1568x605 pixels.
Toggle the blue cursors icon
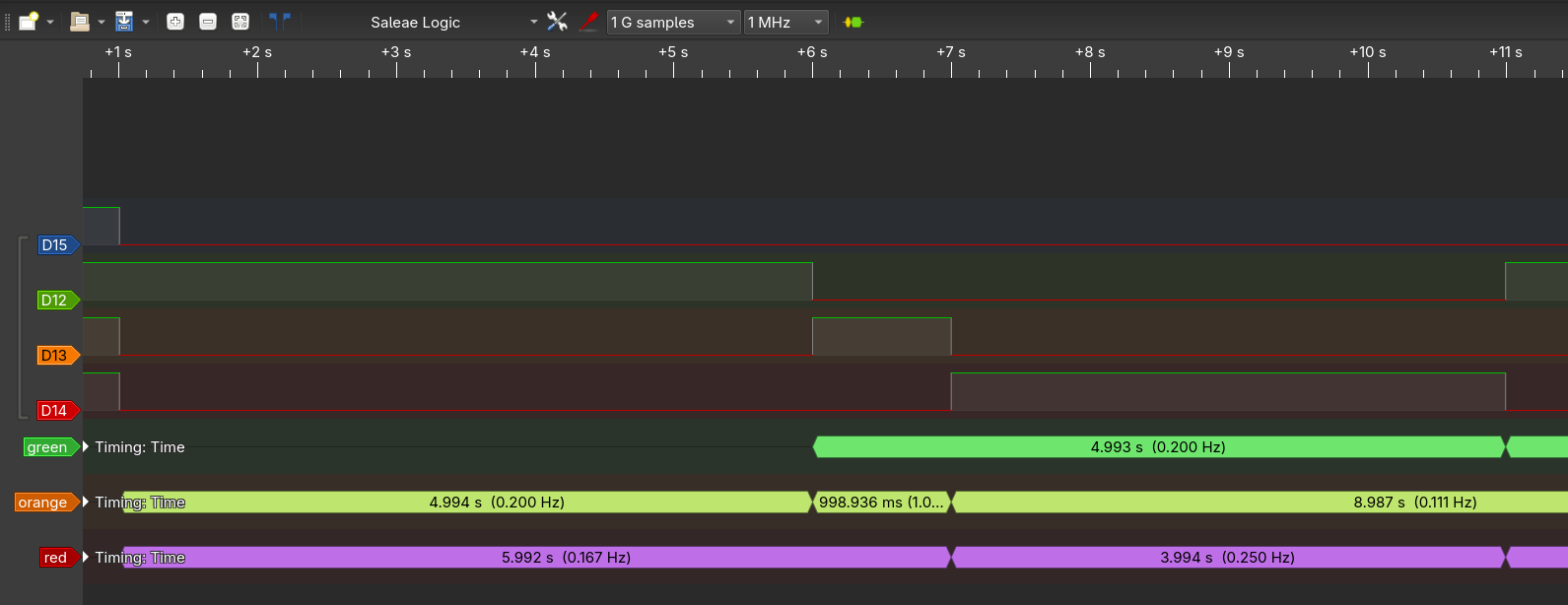pyautogui.click(x=280, y=22)
